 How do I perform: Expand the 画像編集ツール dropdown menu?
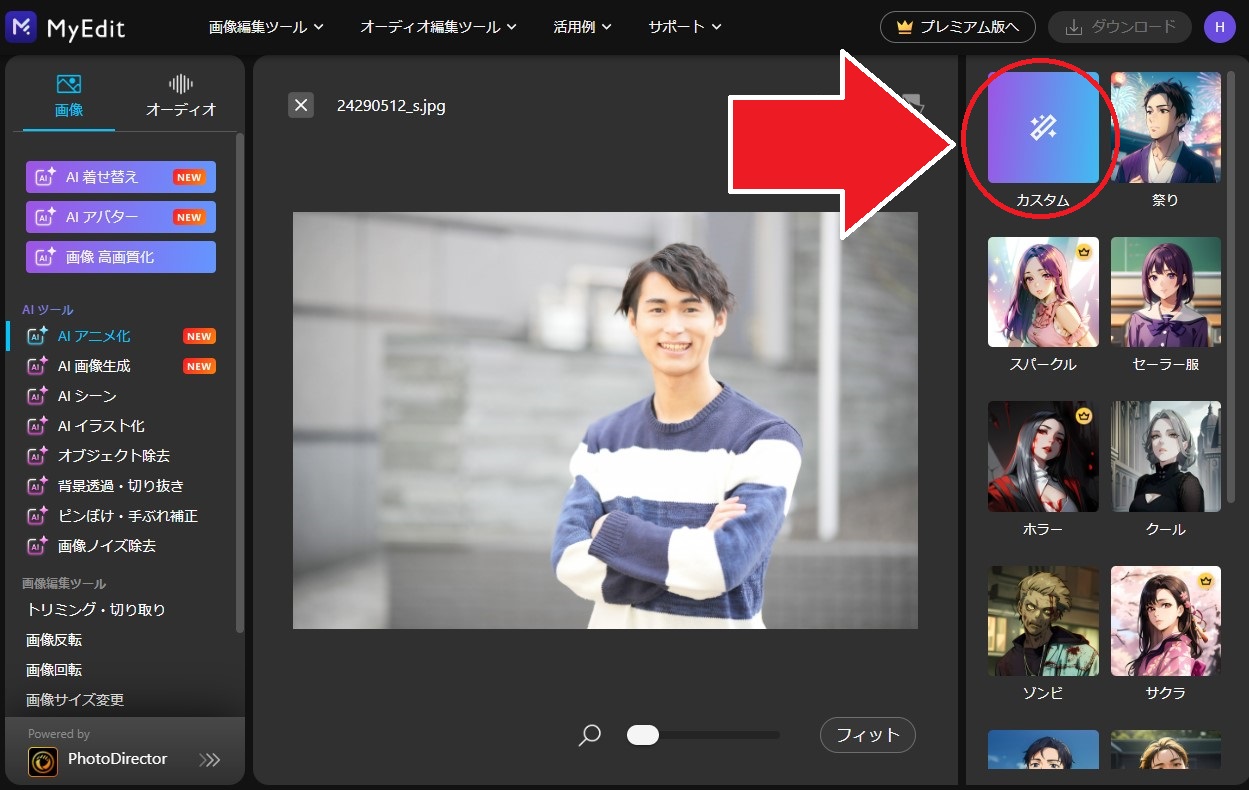click(x=266, y=27)
